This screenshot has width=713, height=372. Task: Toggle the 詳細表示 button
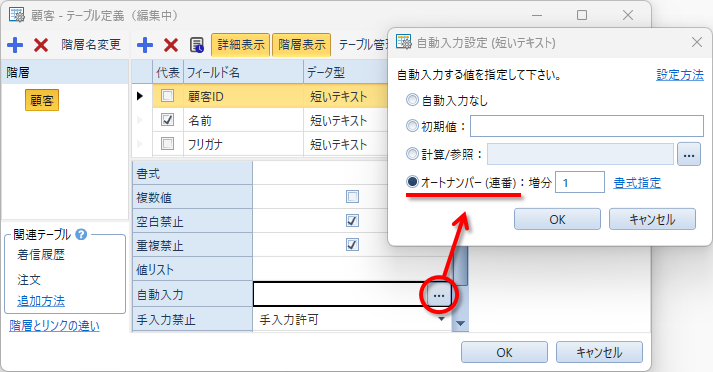[241, 45]
